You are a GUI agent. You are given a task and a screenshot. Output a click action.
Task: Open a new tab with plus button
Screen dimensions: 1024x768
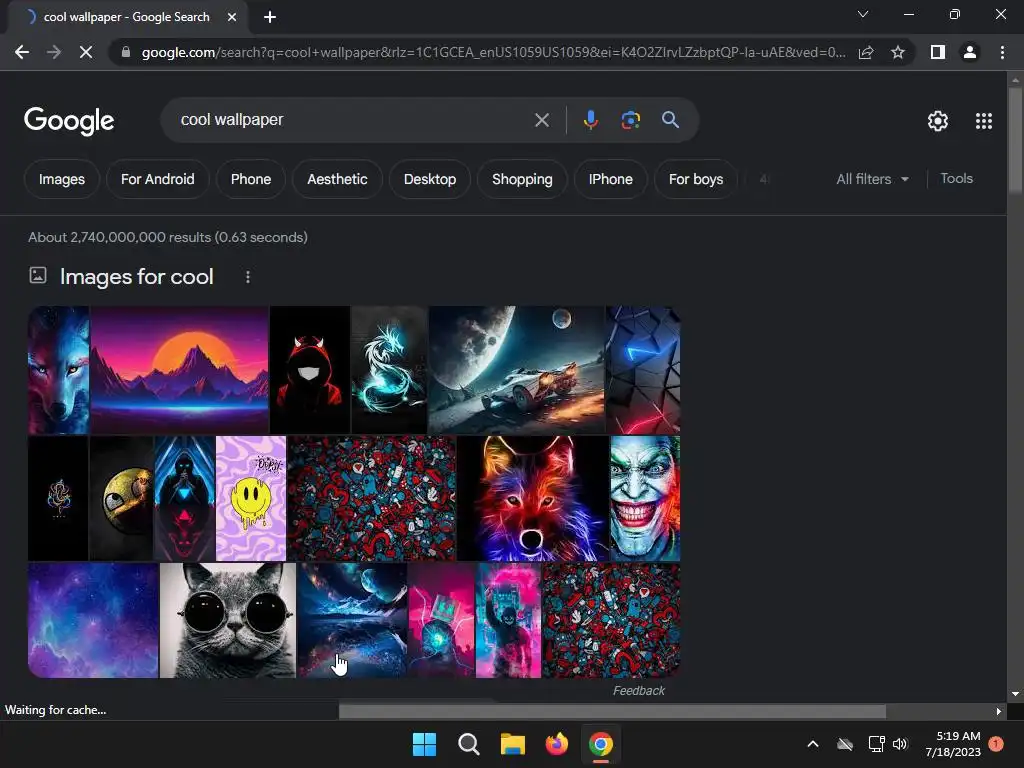pos(270,17)
